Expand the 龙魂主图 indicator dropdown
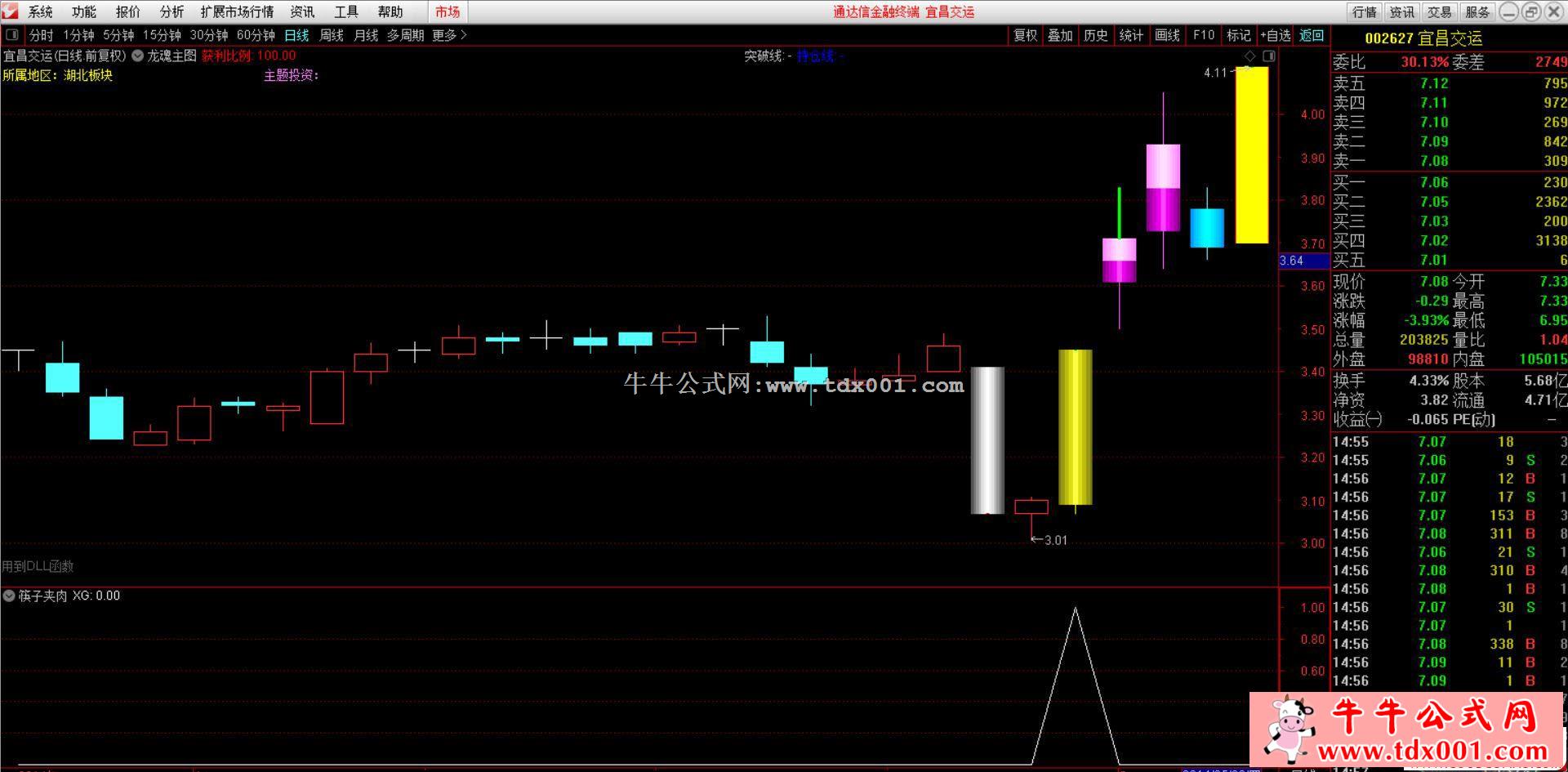 click(138, 56)
